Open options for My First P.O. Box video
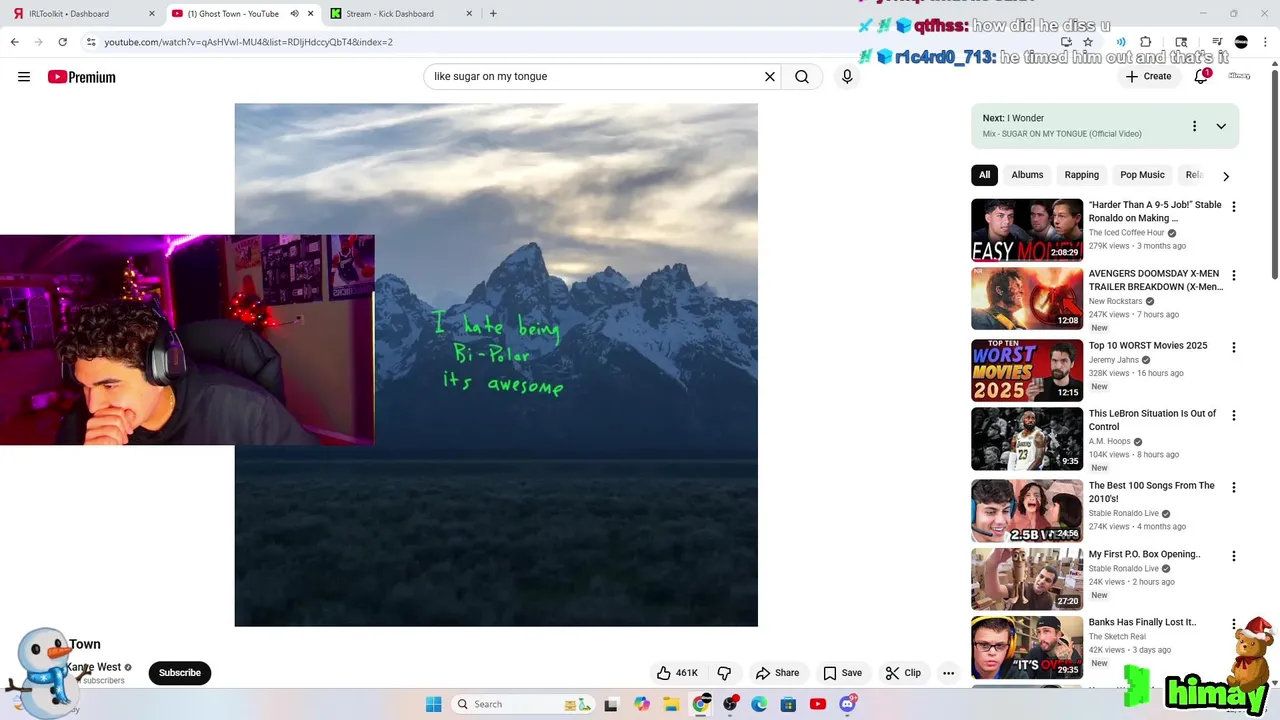 pyautogui.click(x=1233, y=556)
